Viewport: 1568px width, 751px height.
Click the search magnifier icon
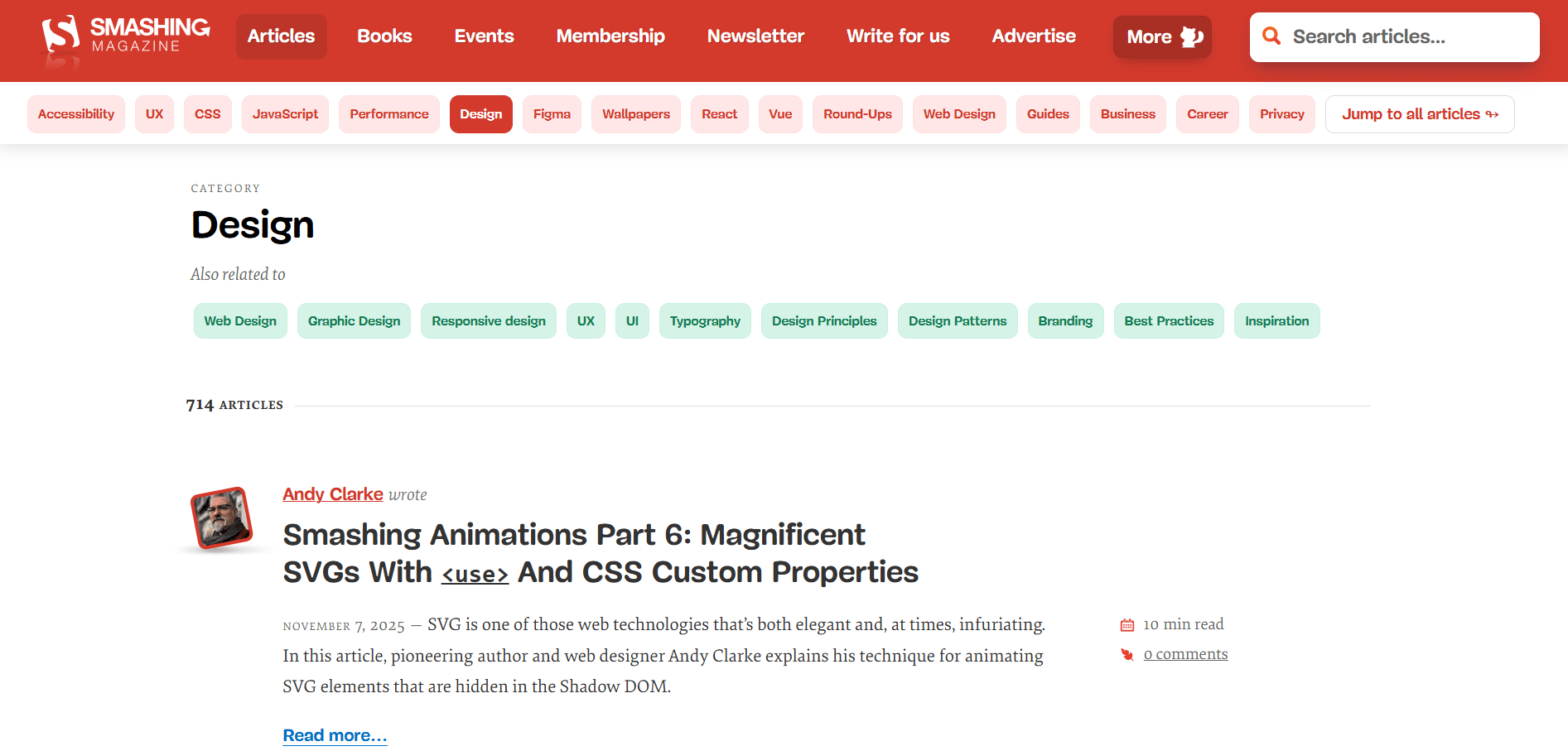[1271, 36]
